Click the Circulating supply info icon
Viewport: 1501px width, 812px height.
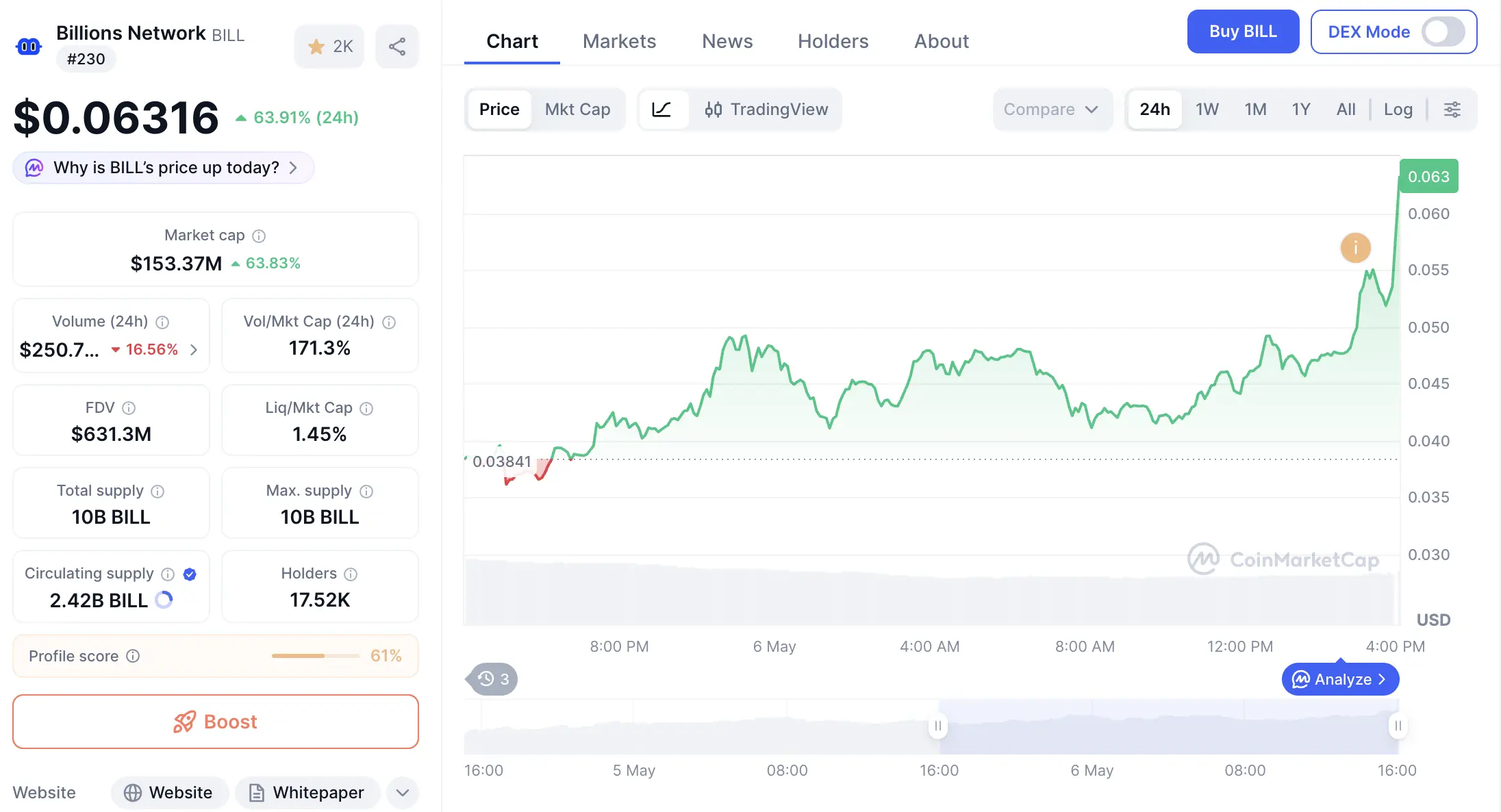(x=168, y=574)
